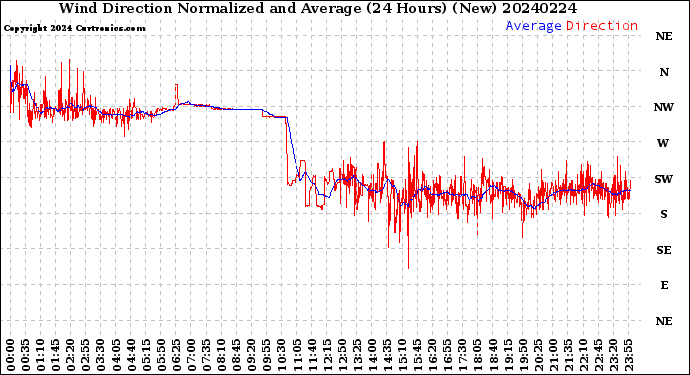Click the chart title text
The image size is (690, 375).
pos(318,8)
